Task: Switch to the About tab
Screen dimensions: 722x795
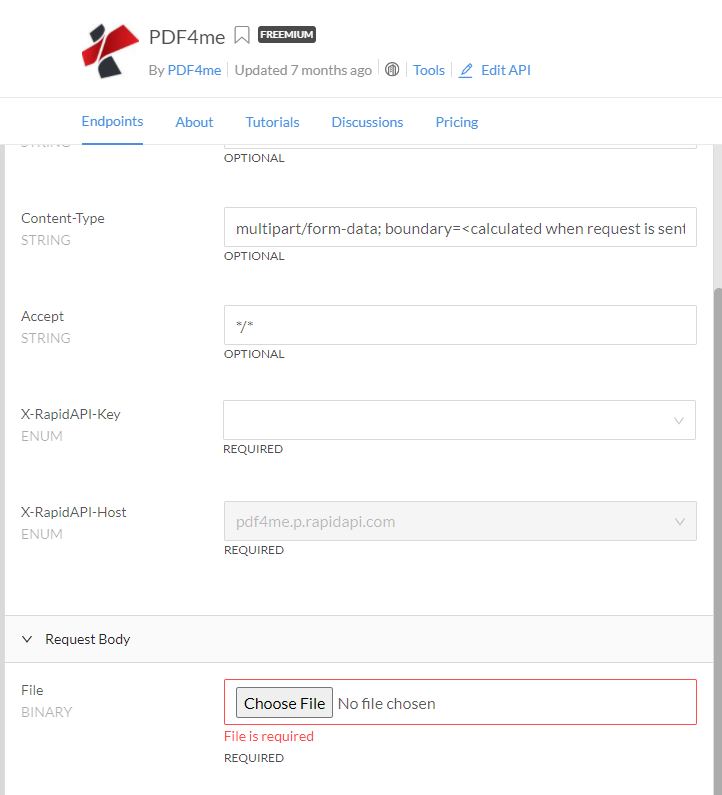Action: pos(194,122)
